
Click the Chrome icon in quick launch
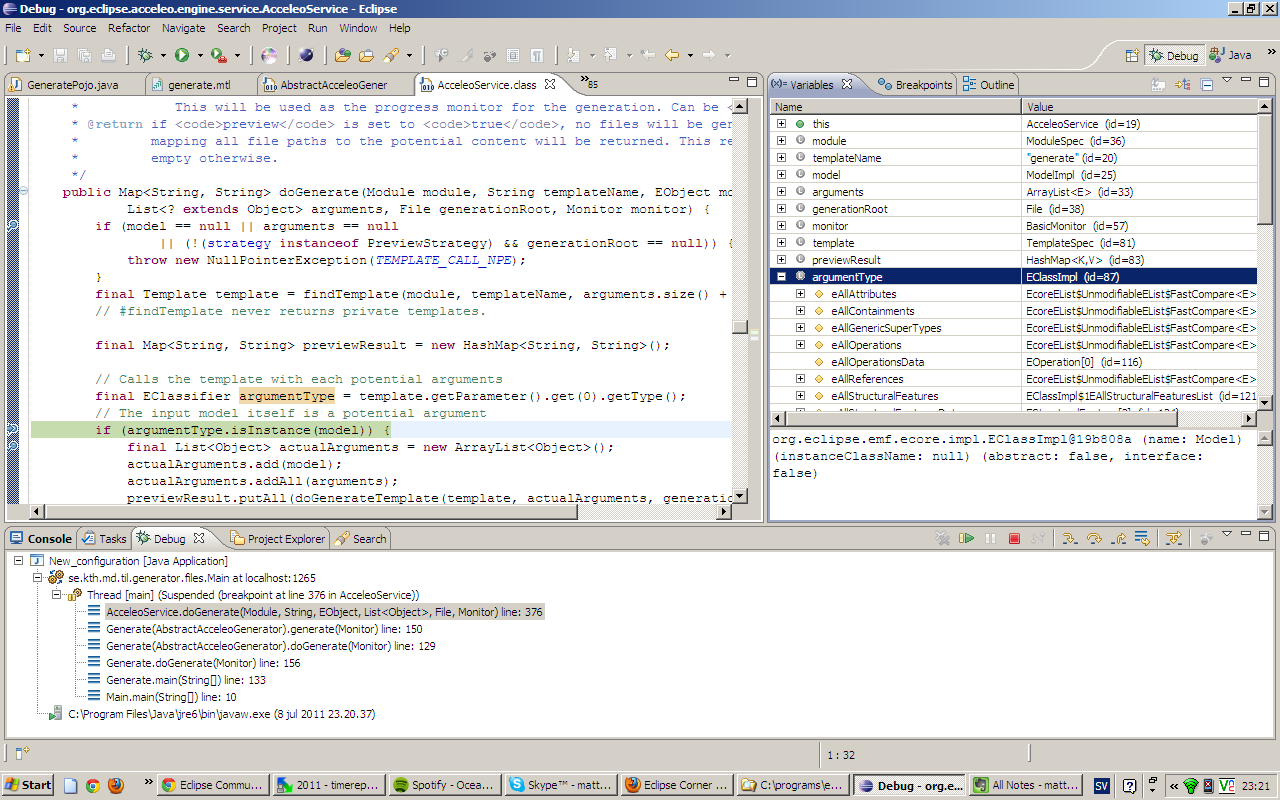92,785
